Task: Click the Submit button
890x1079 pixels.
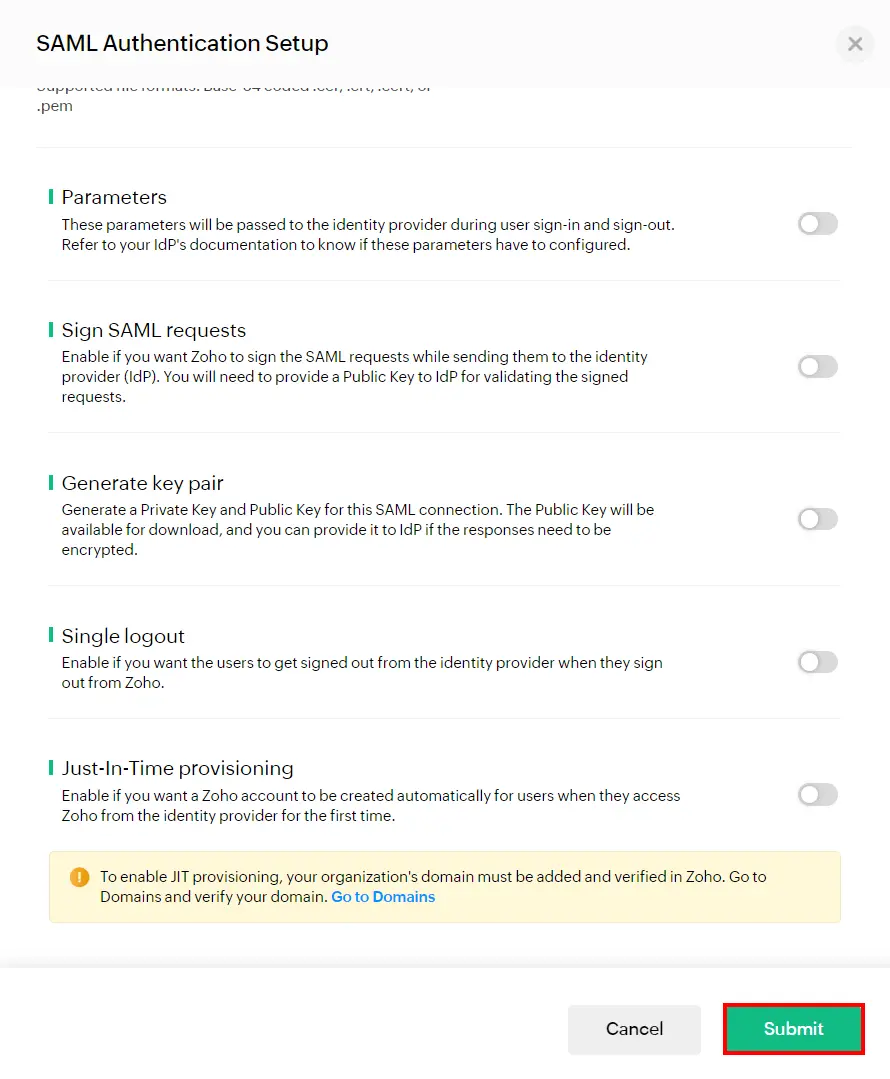Action: [793, 1029]
